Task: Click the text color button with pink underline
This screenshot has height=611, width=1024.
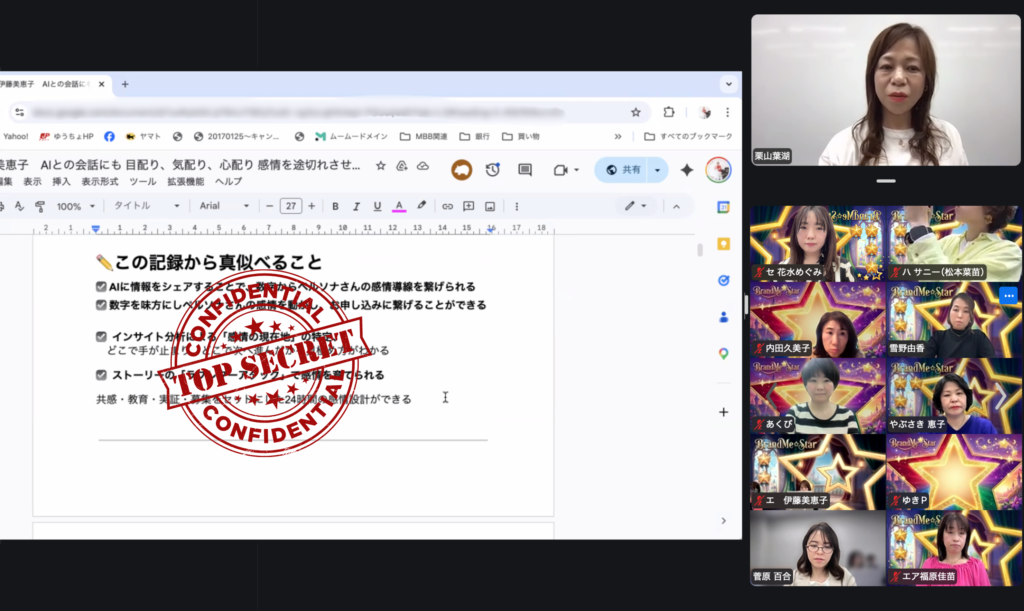Action: (398, 206)
